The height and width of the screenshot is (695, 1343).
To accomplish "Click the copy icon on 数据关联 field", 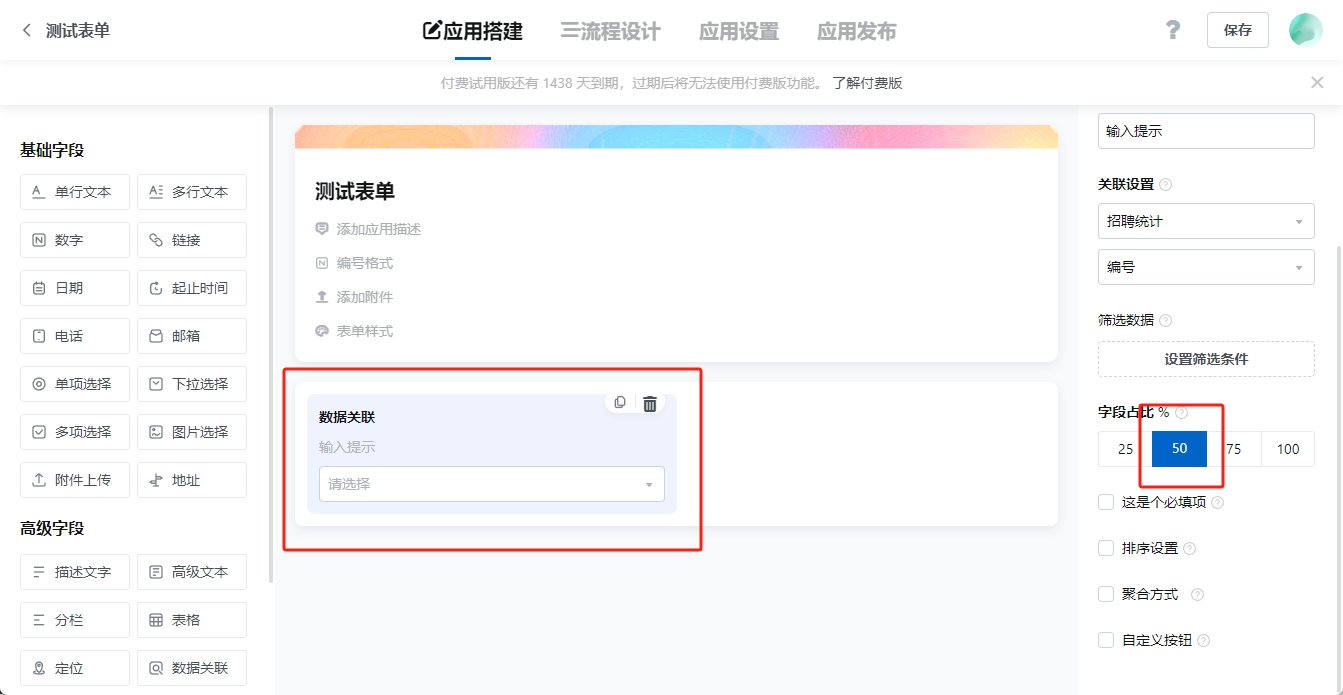I will 620,402.
